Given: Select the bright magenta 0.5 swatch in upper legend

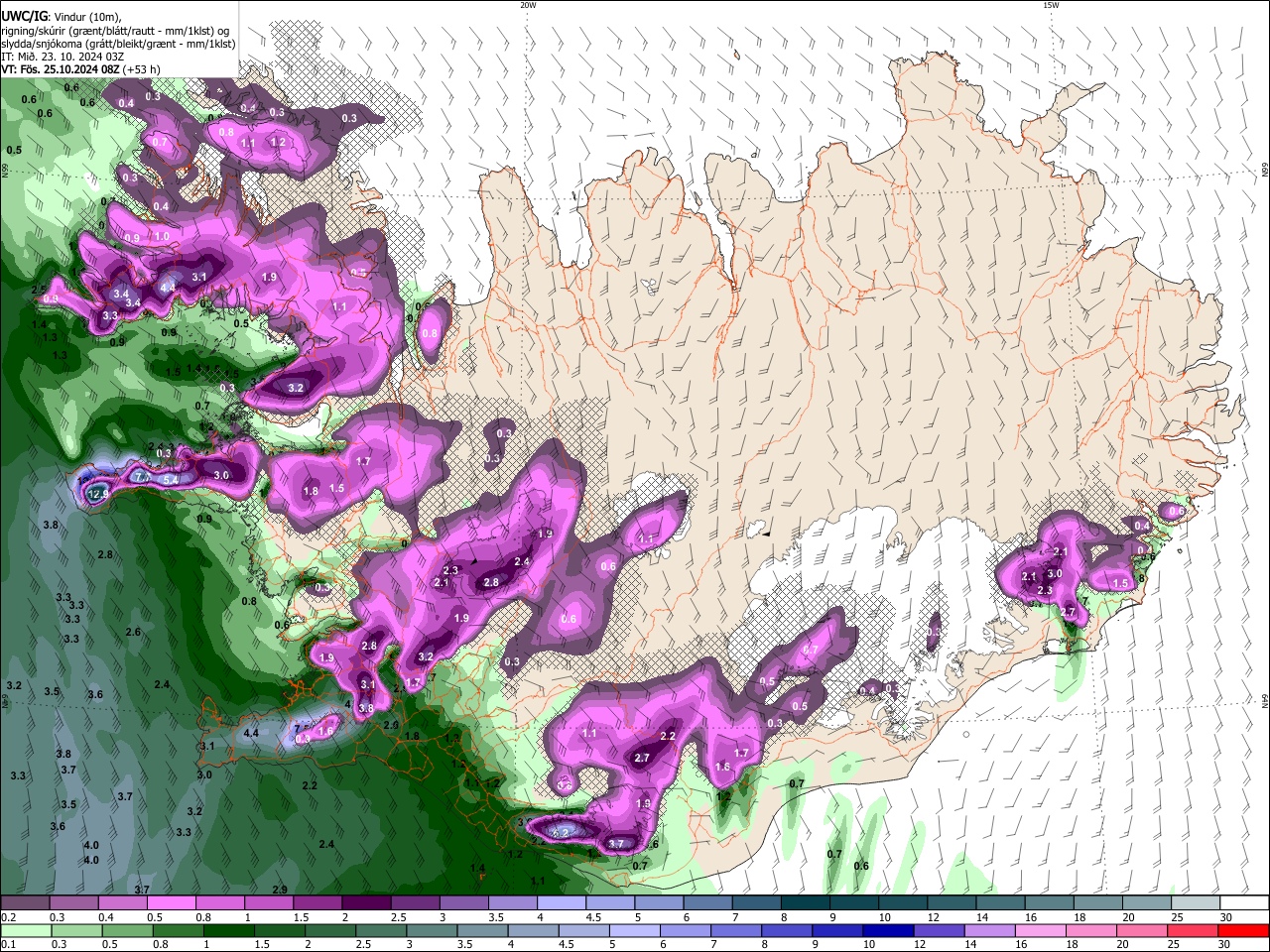Looking at the screenshot, I should coord(171,903).
